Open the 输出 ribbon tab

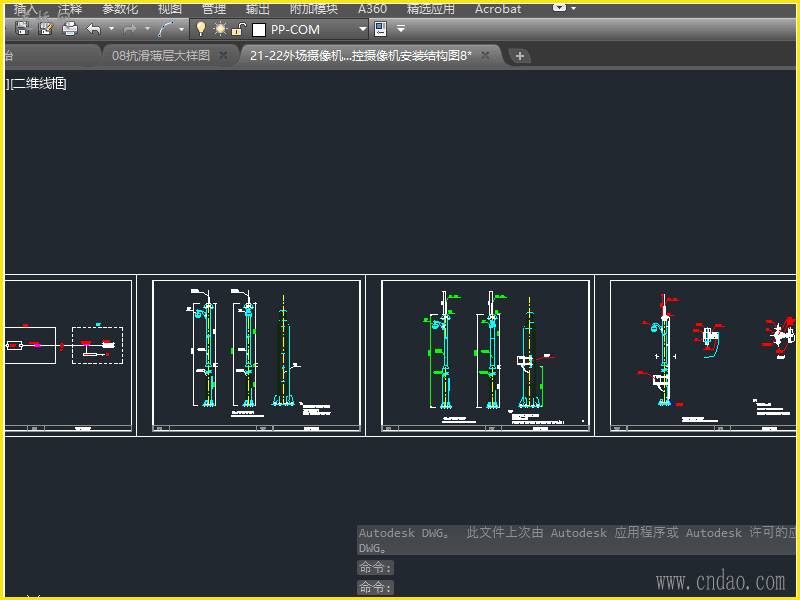[x=258, y=9]
